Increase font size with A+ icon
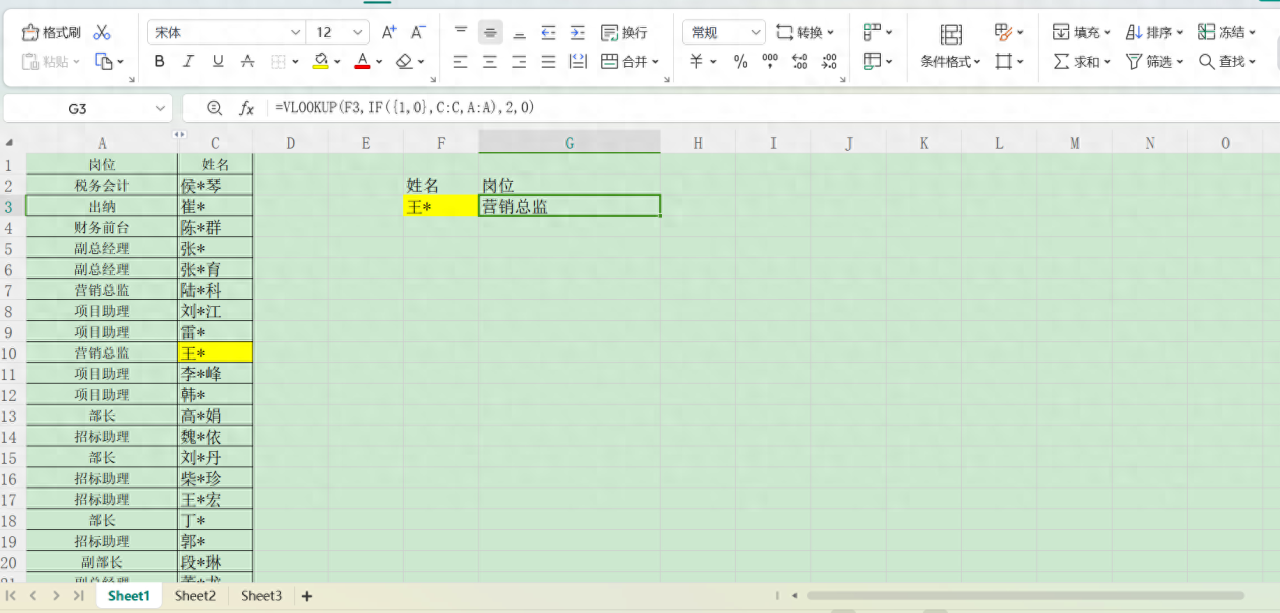This screenshot has height=613, width=1280. (x=389, y=32)
